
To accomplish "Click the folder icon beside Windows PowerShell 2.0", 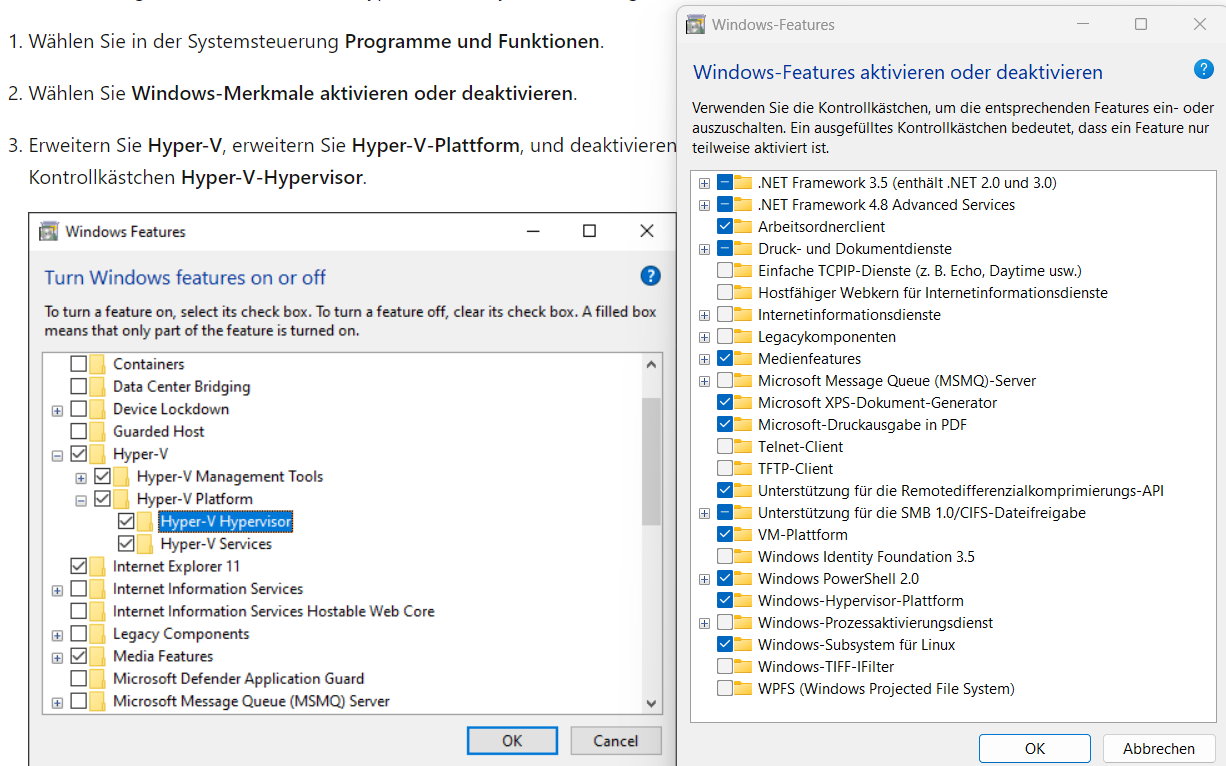I will click(743, 578).
